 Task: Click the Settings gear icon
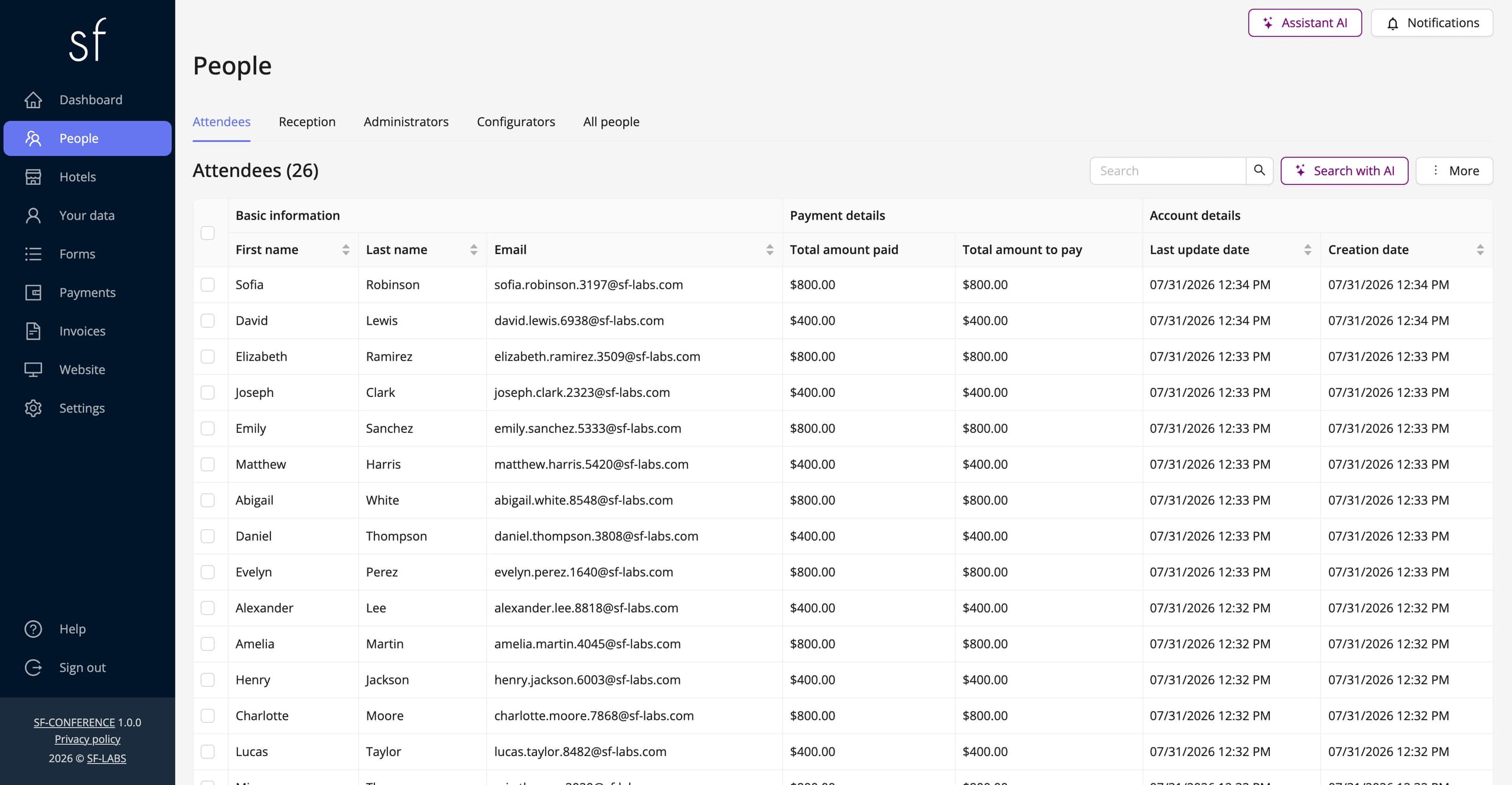coord(33,408)
